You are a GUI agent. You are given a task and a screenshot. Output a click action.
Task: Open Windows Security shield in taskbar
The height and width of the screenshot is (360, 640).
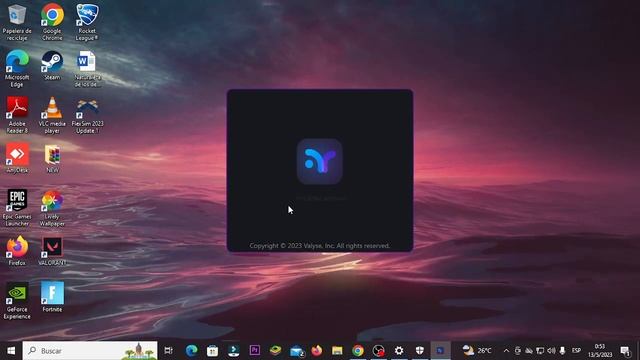[420, 351]
